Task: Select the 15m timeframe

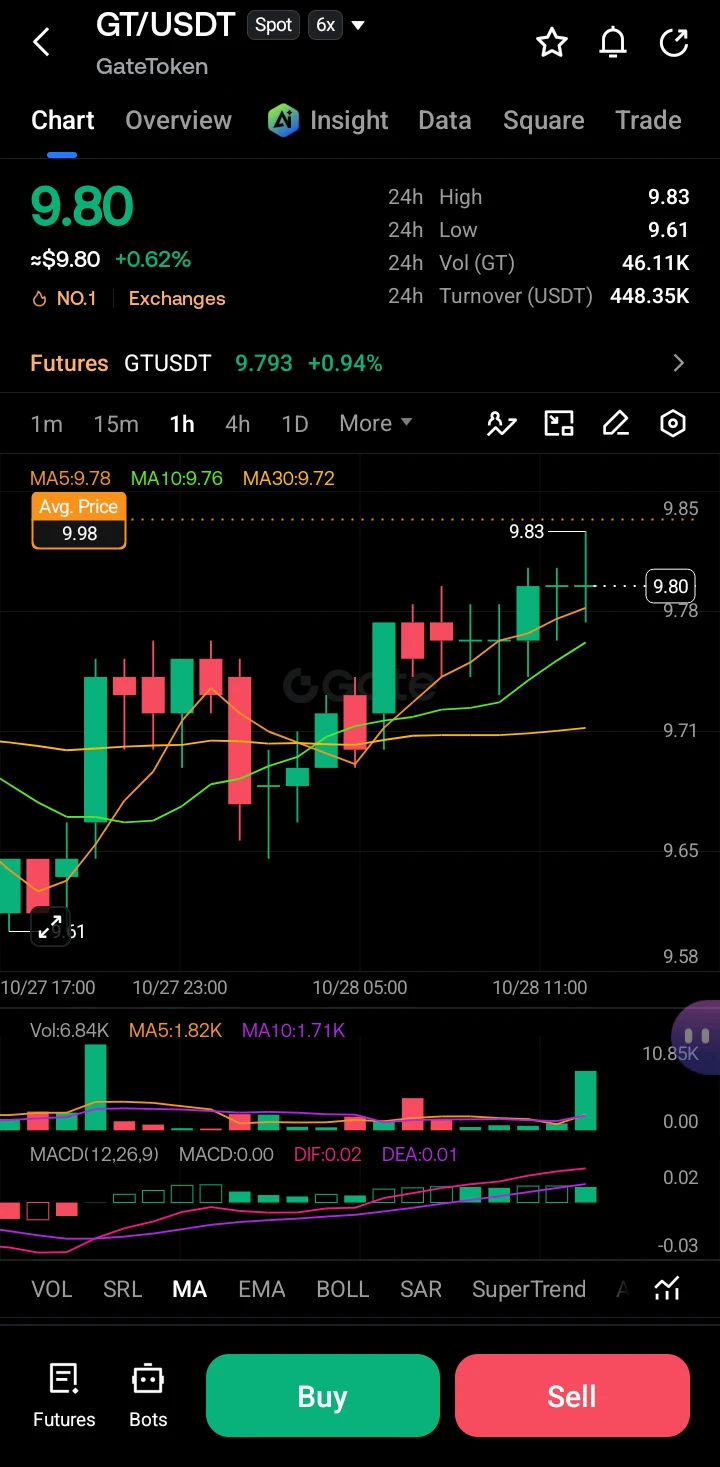Action: [116, 424]
